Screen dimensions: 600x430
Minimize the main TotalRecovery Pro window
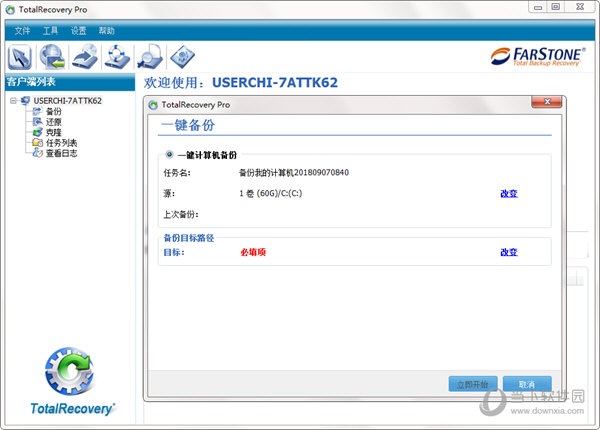click(x=538, y=7)
